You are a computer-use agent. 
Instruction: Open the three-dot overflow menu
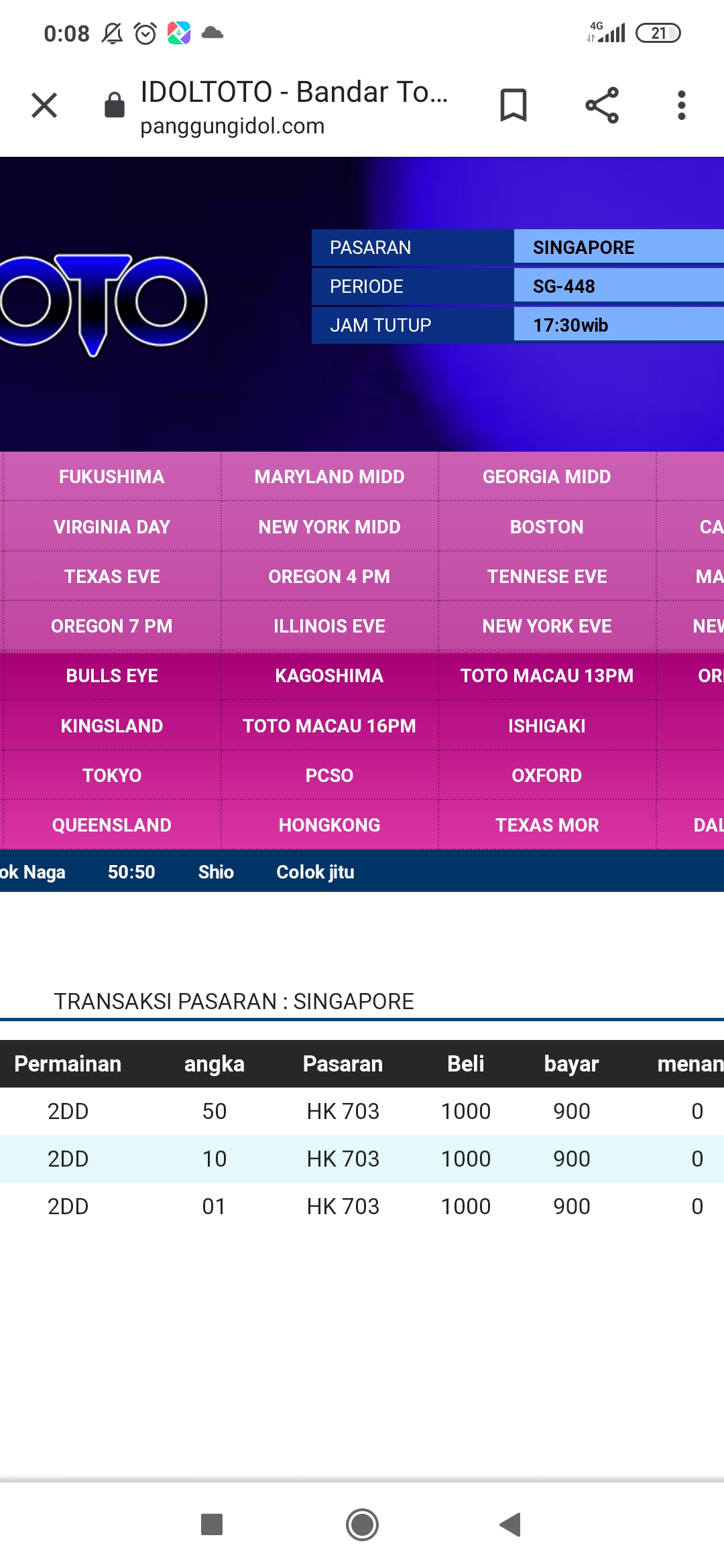(681, 105)
